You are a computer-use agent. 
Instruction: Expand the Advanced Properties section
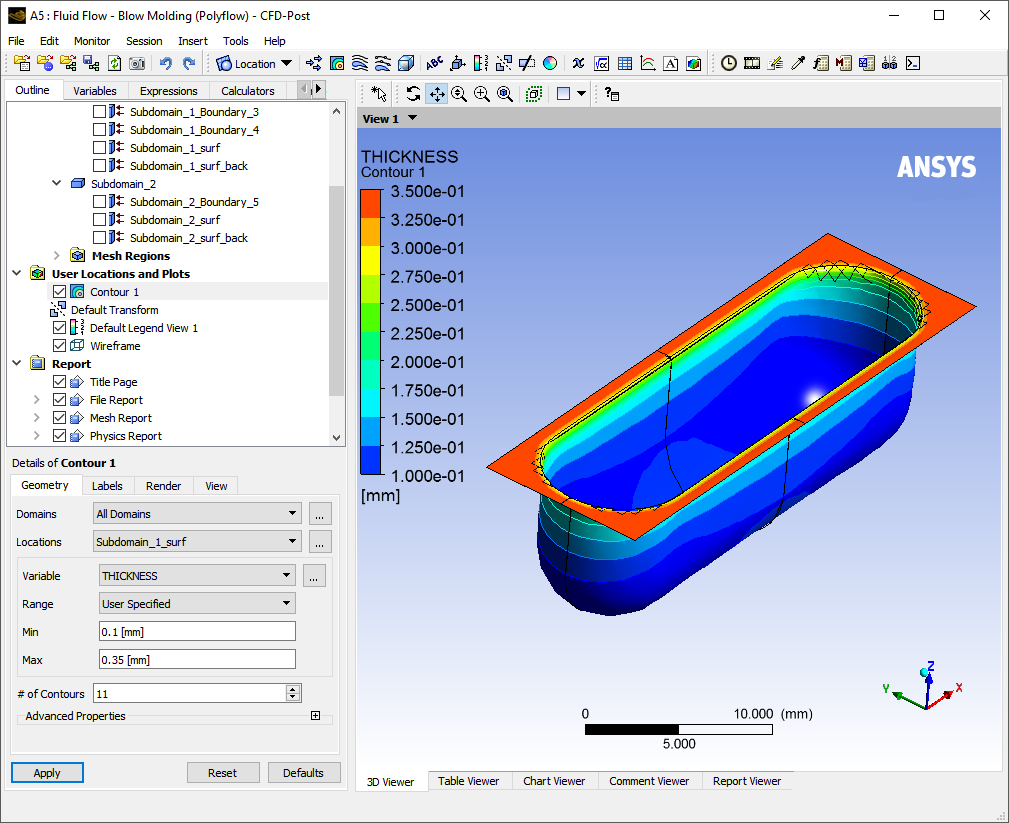[315, 716]
